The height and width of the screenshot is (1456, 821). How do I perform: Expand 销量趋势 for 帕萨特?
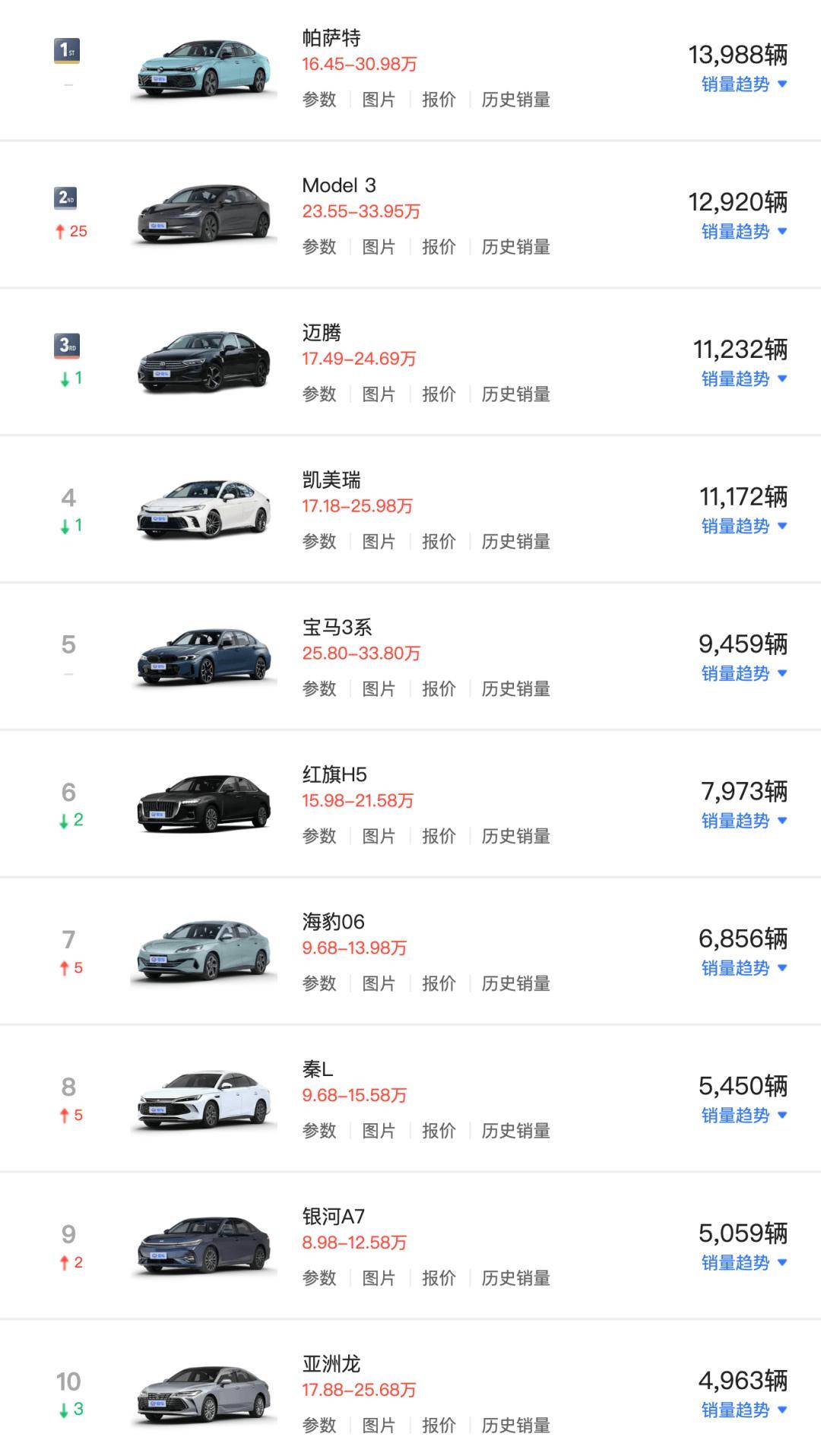point(743,84)
